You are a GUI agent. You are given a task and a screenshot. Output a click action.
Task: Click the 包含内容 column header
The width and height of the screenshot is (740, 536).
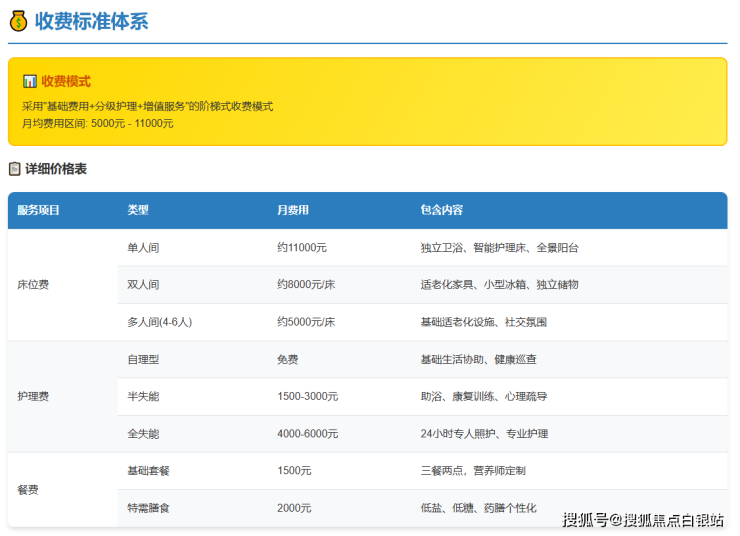[442, 210]
